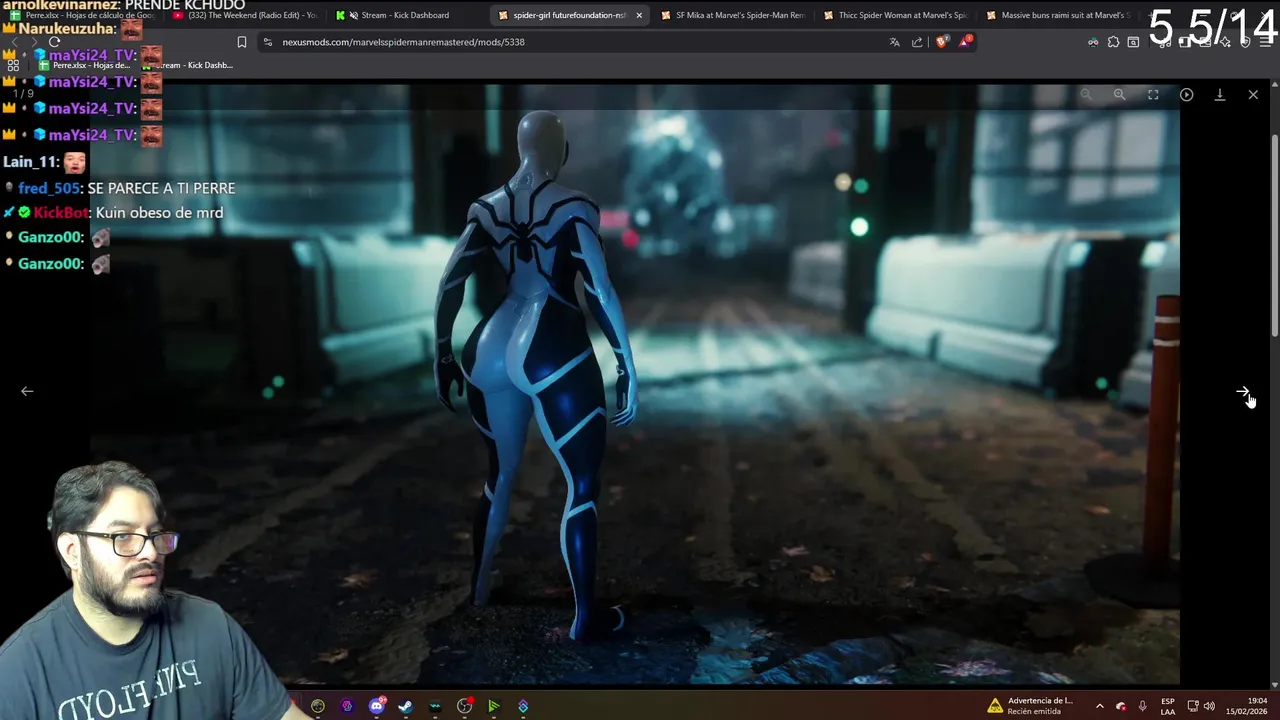Open the apps grid in bookmarks bar
This screenshot has width=1280, height=720.
point(14,65)
